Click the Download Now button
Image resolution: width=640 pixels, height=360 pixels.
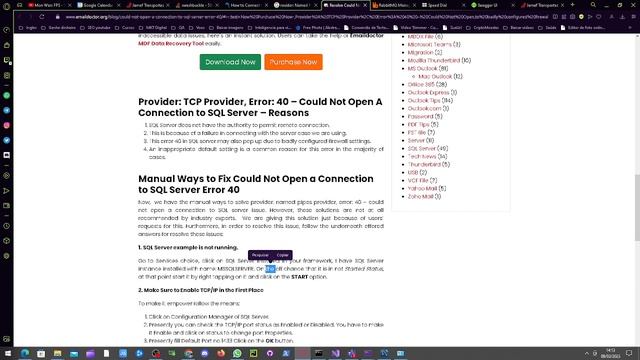(230, 62)
